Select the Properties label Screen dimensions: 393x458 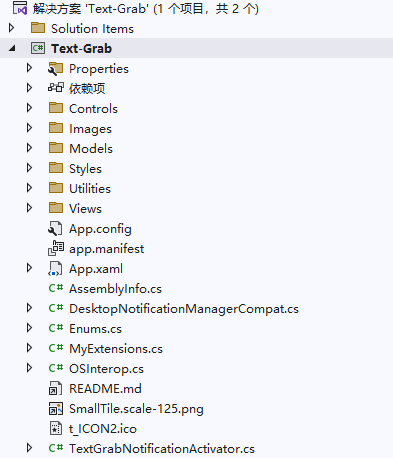point(99,69)
